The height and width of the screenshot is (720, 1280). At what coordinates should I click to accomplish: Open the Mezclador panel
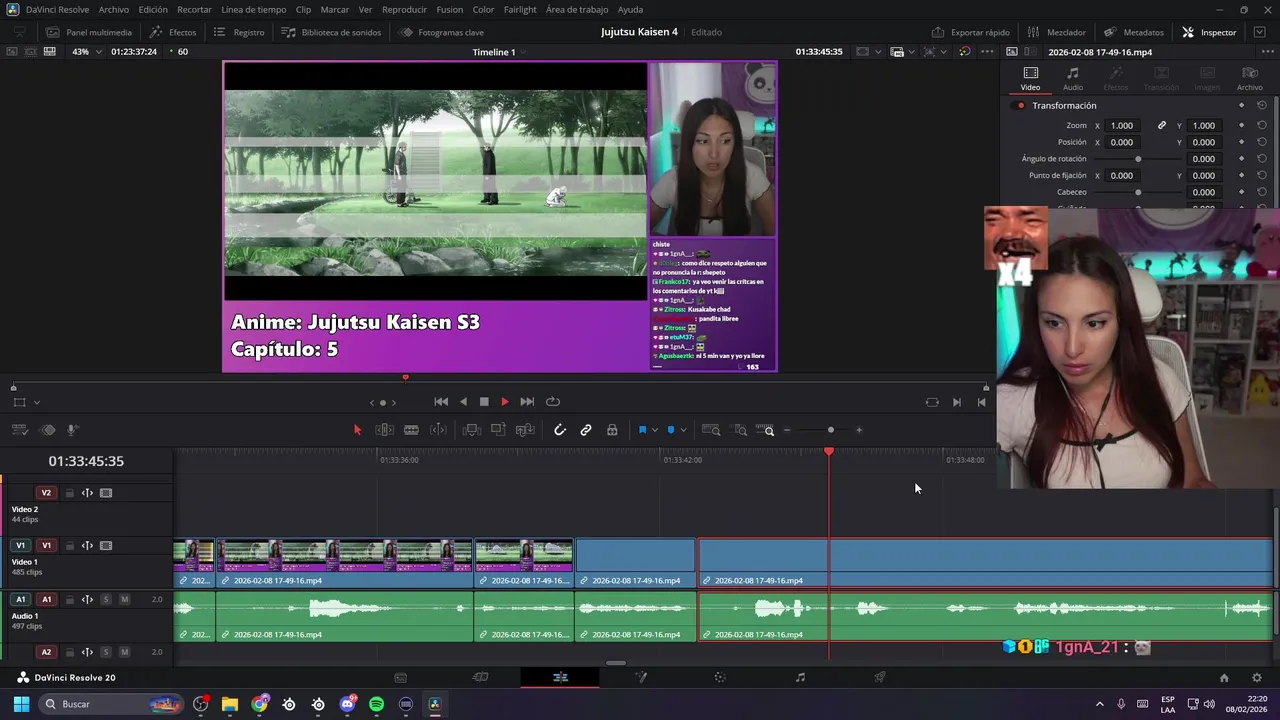pyautogui.click(x=1057, y=32)
